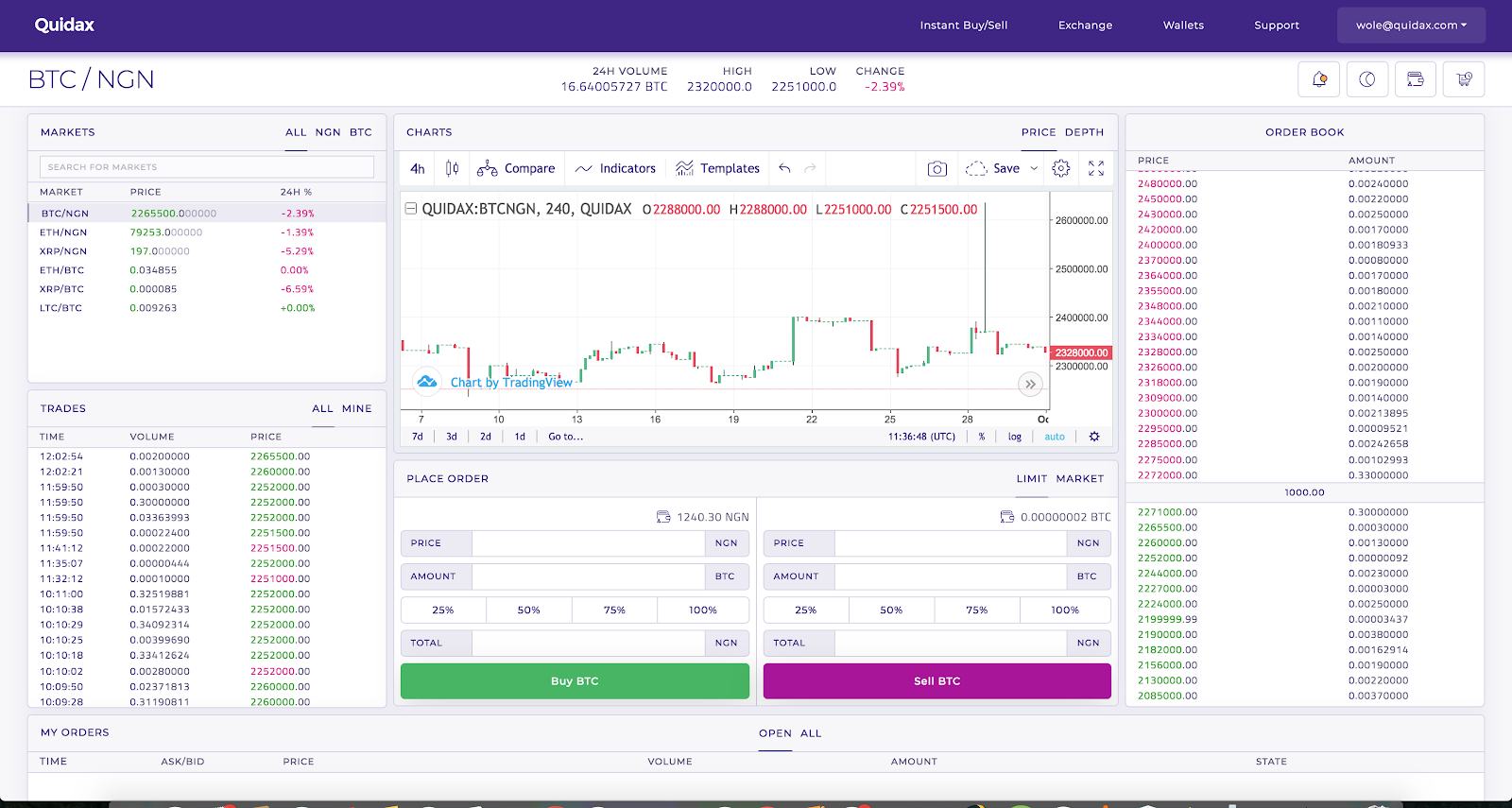Switch chart to DEPTH view
The height and width of the screenshot is (808, 1512).
pyautogui.click(x=1084, y=132)
